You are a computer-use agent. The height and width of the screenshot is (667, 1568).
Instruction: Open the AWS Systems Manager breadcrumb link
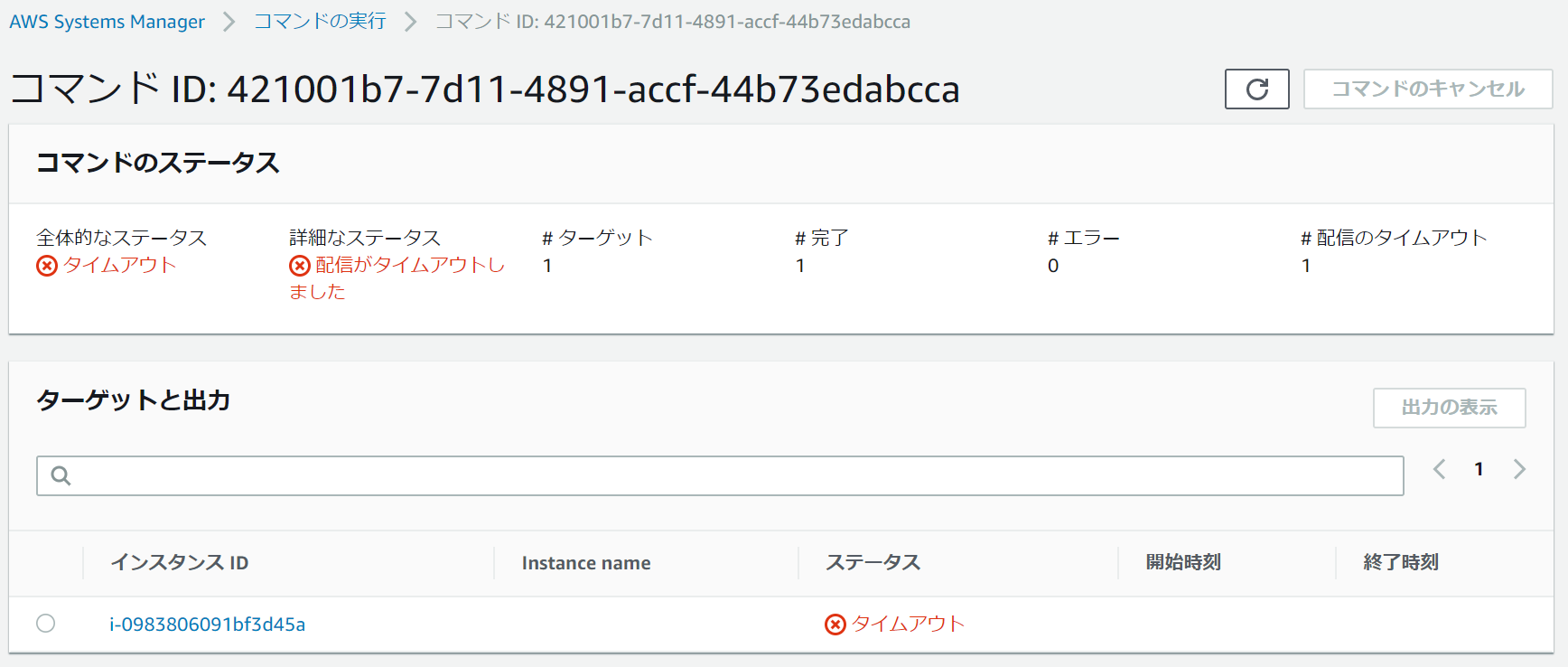(107, 22)
